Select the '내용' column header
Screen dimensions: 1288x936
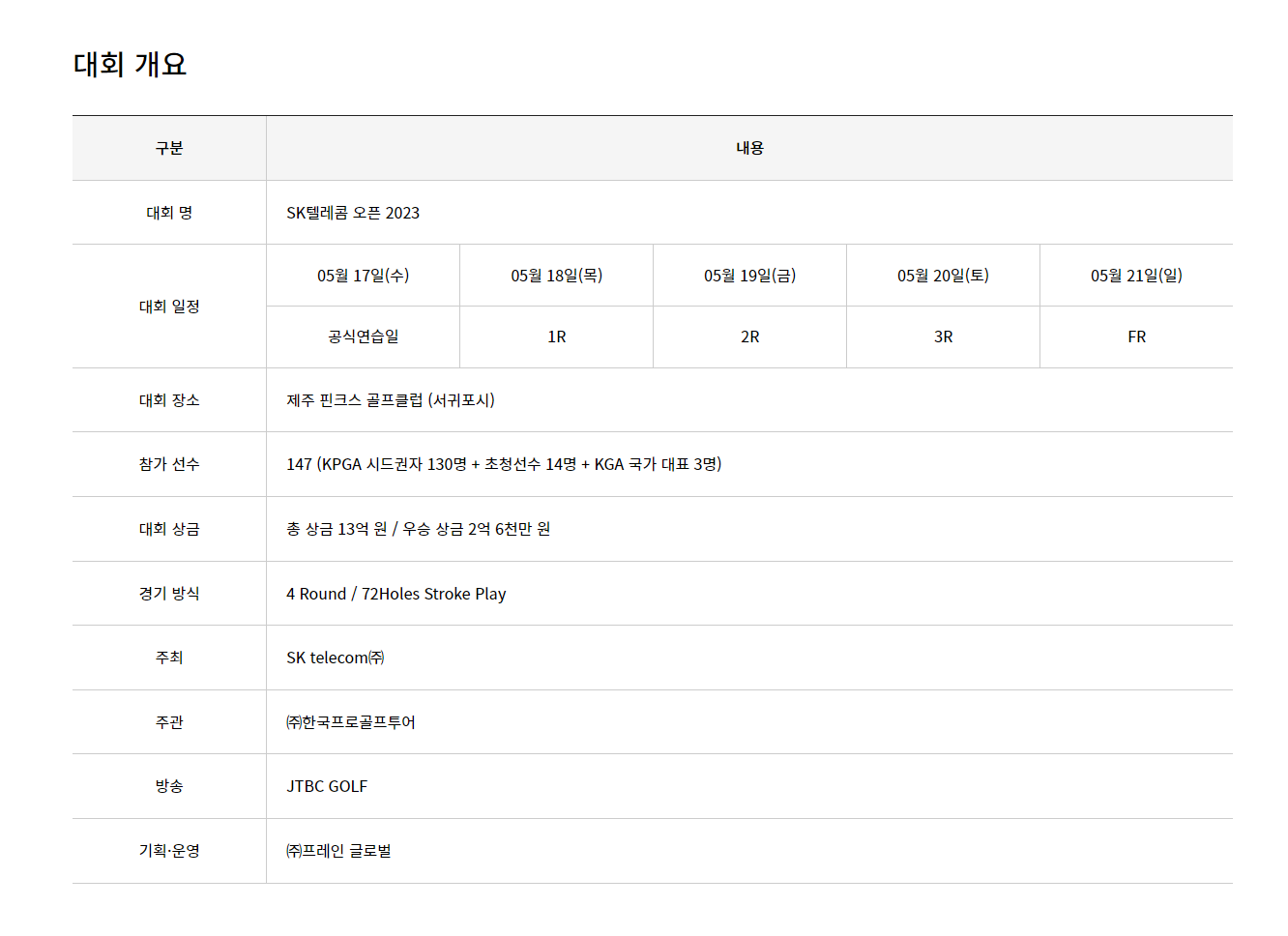(x=749, y=148)
